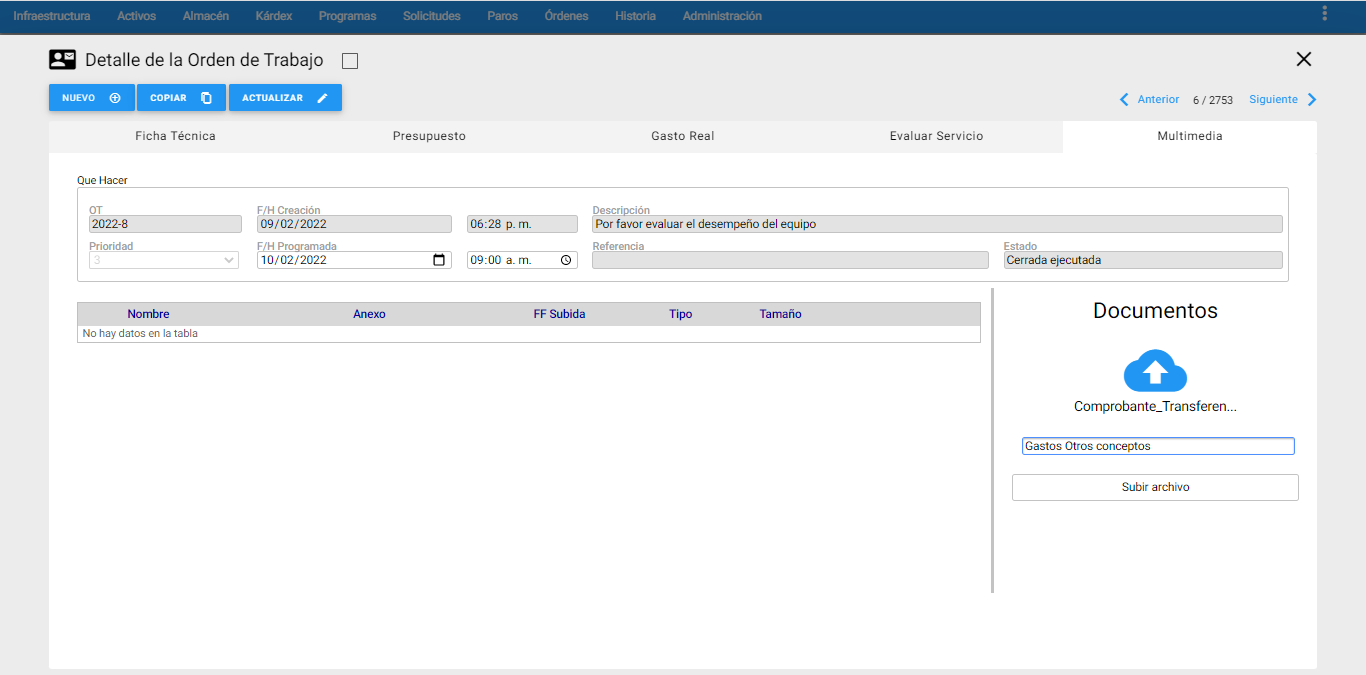Click the Subir archivo button
1366x675 pixels.
pyautogui.click(x=1155, y=487)
